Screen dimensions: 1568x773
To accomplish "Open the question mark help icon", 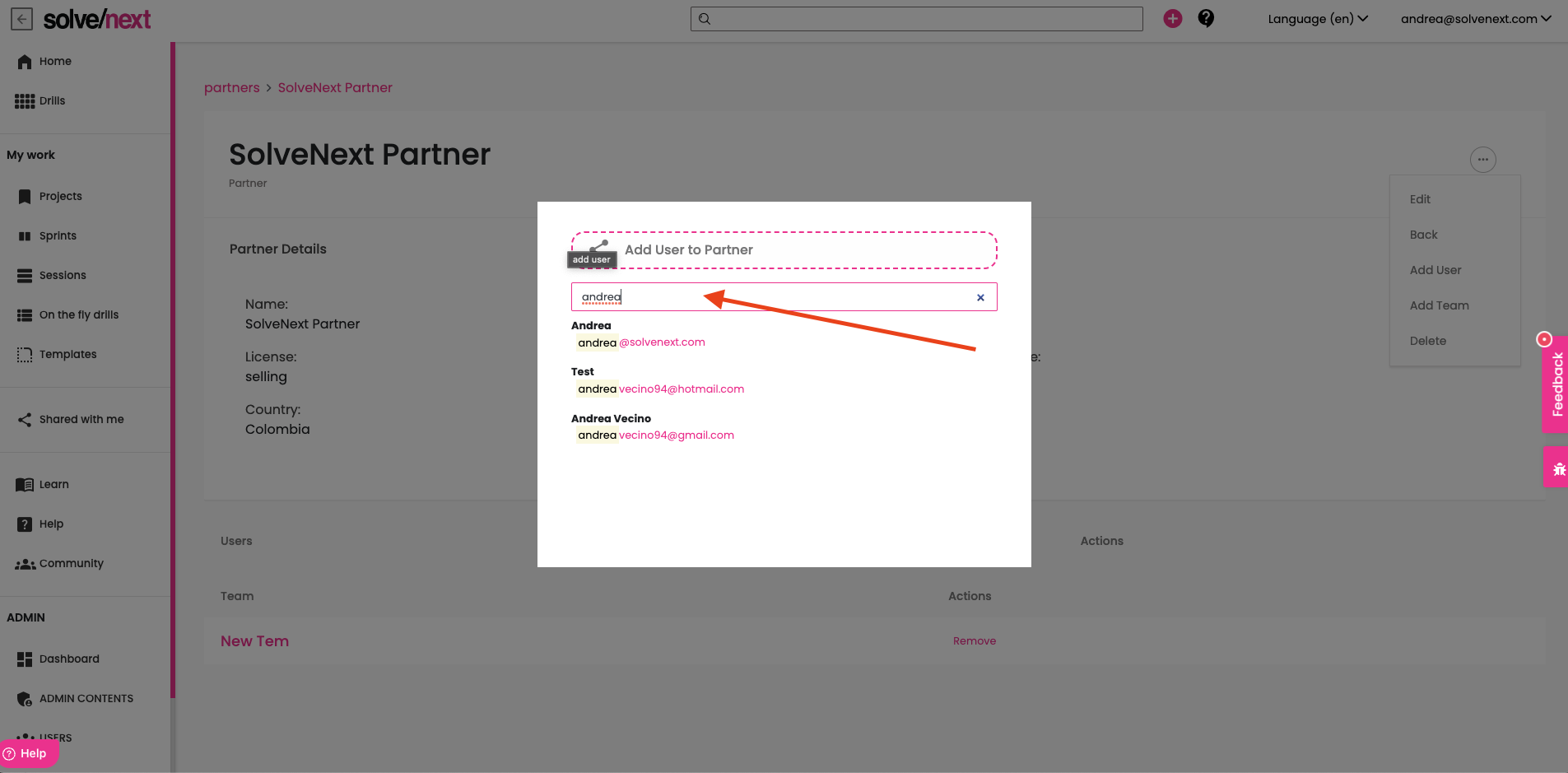I will (1206, 18).
